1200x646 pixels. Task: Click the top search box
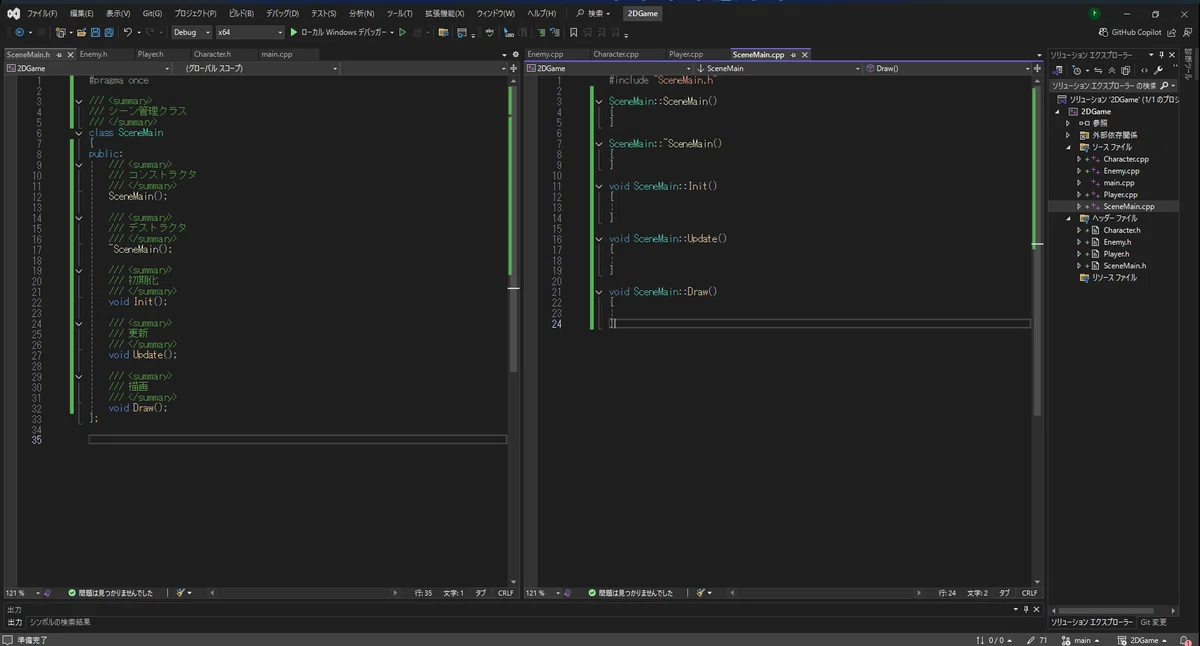tap(594, 13)
